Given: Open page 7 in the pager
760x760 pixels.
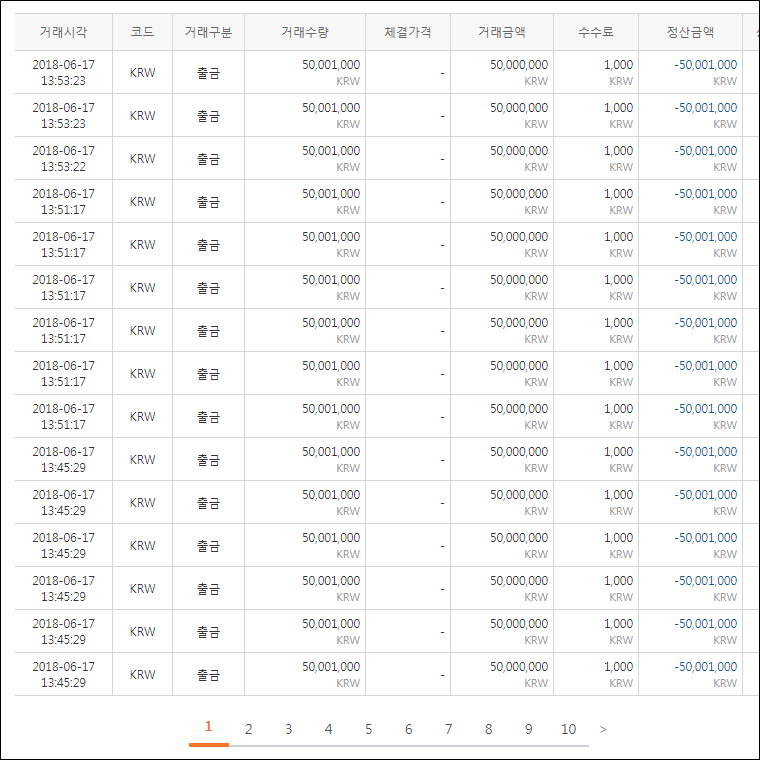Looking at the screenshot, I should 448,729.
